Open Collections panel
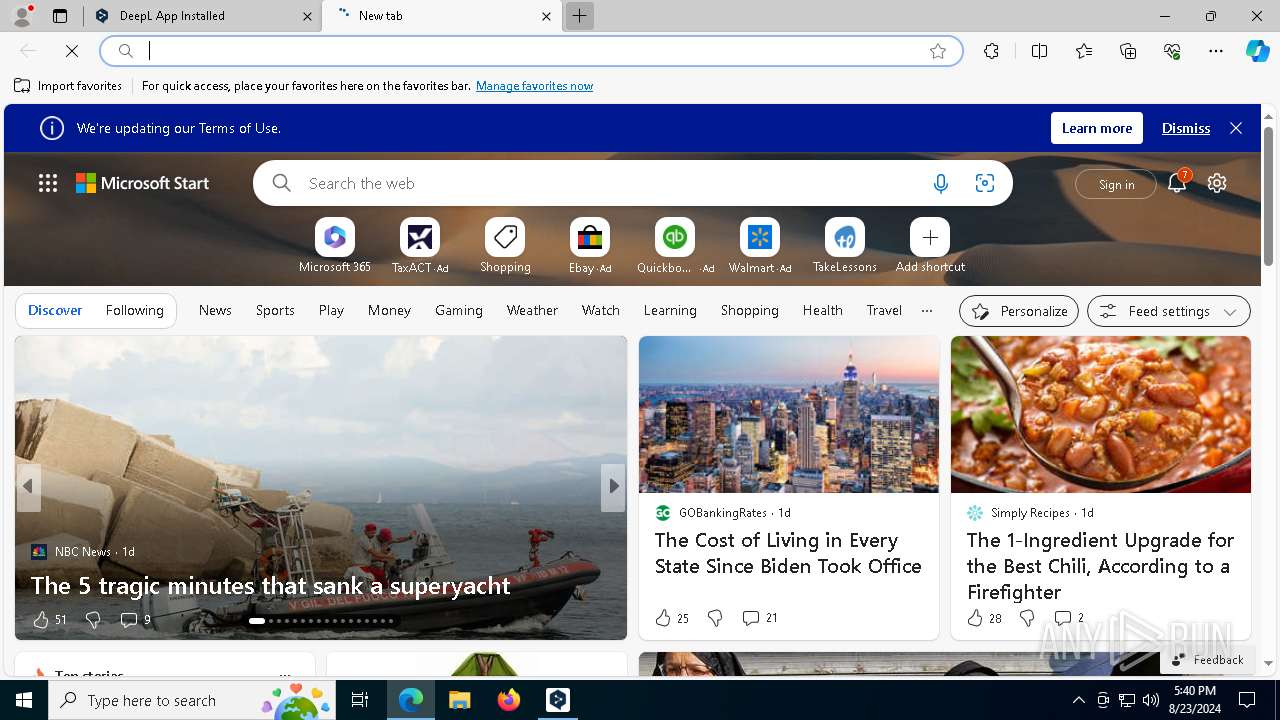Viewport: 1280px width, 720px height. (x=1128, y=51)
